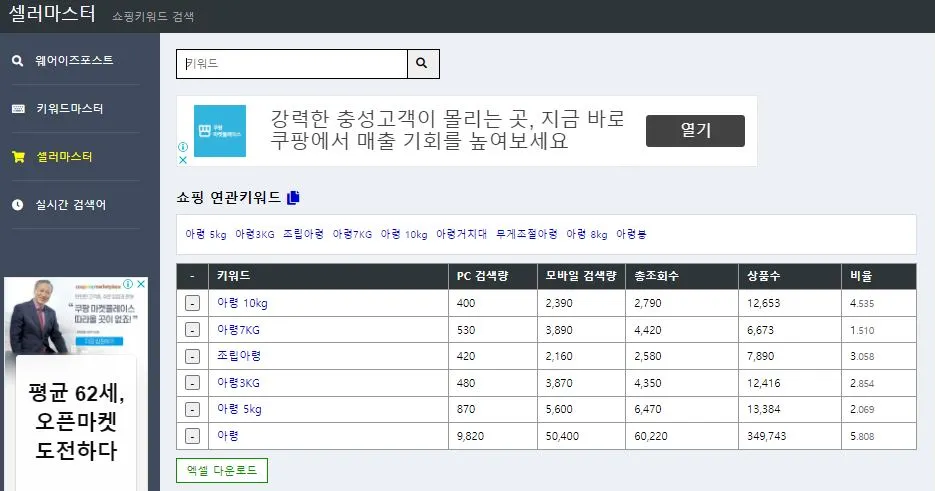The width and height of the screenshot is (935, 491).
Task: Open the 아령3KG keyword link in table
Action: (x=239, y=383)
